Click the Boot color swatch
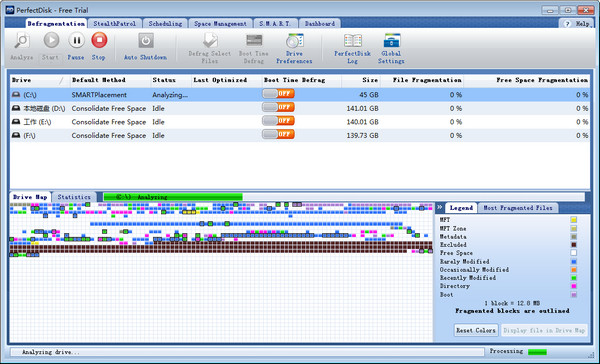 (574, 295)
